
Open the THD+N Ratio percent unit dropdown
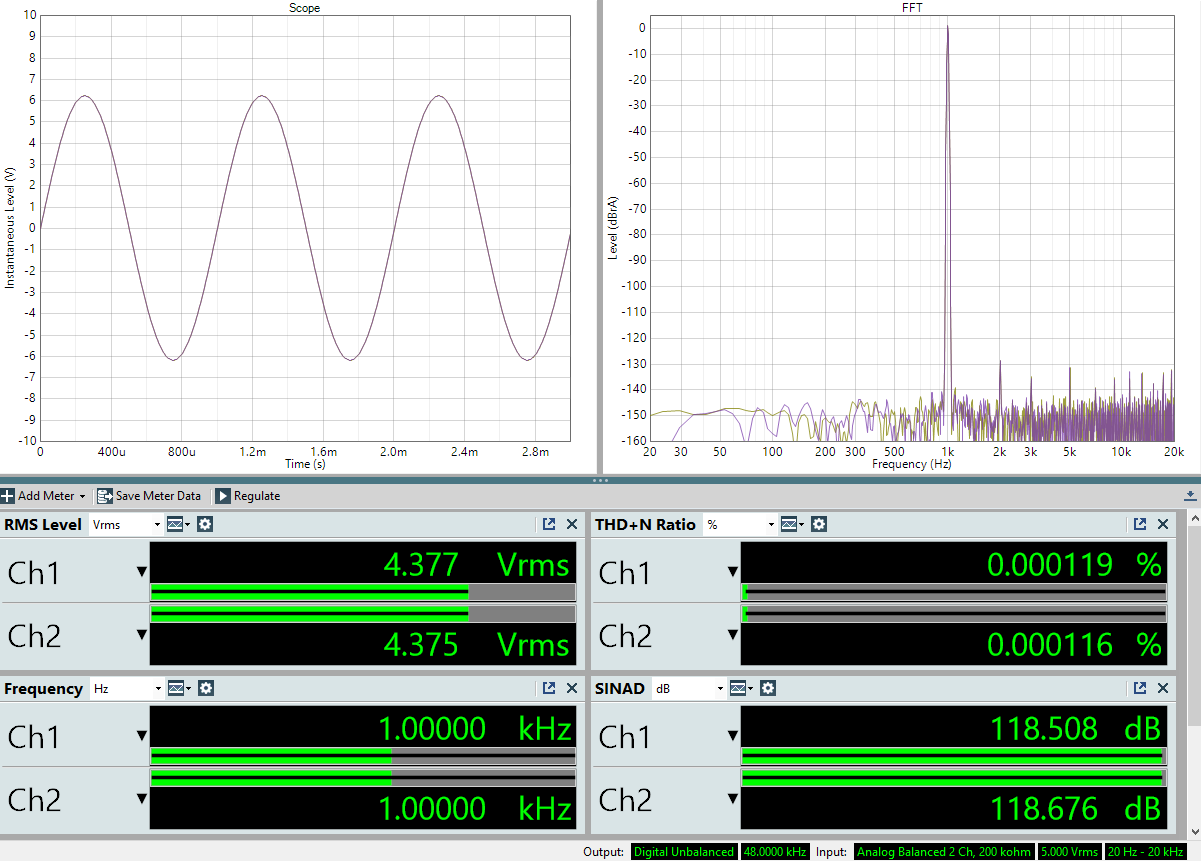pyautogui.click(x=740, y=524)
